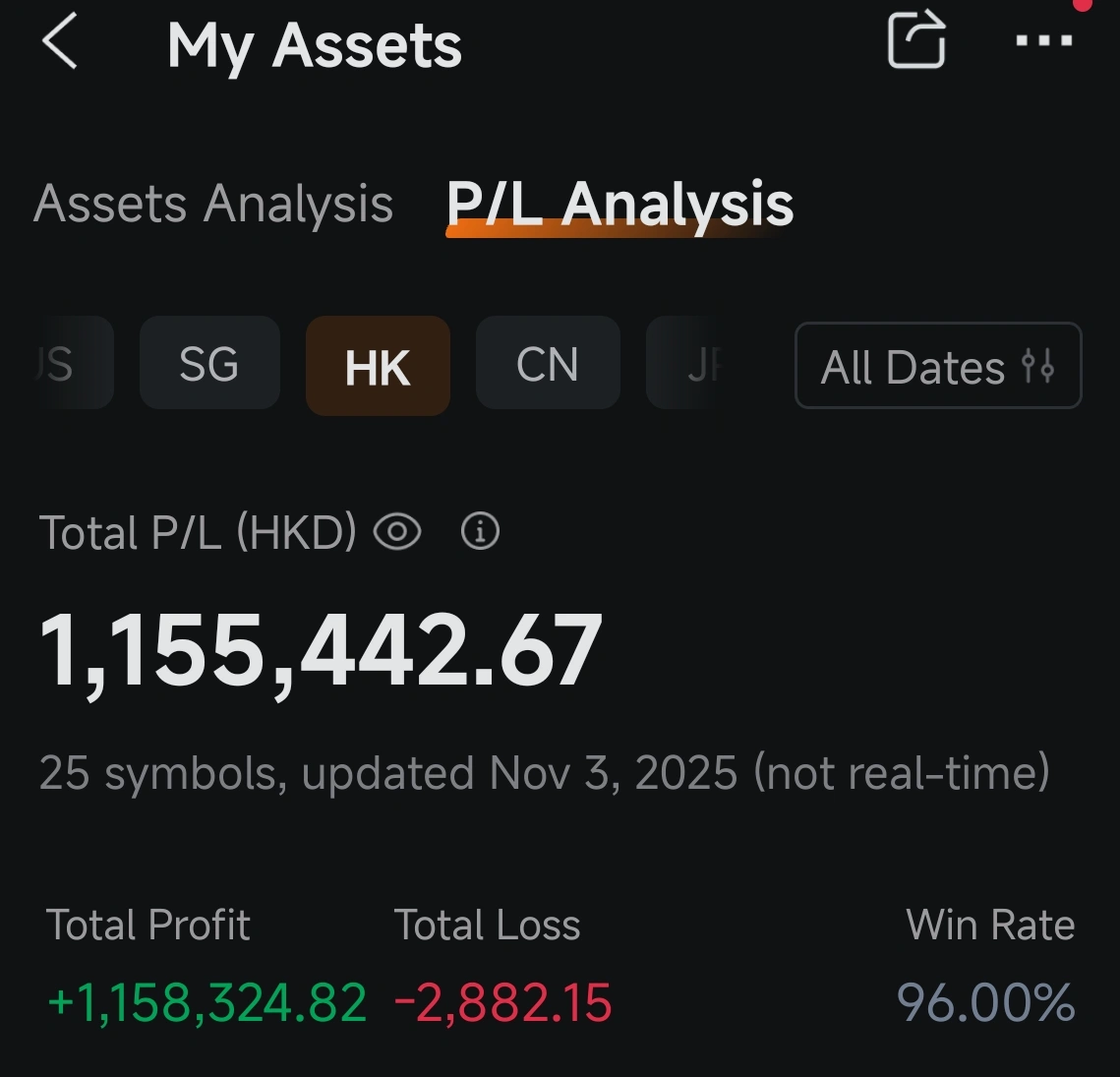Screen dimensions: 1120x1077
Task: Tap the filter sliders icon in All Dates
Action: (1037, 366)
